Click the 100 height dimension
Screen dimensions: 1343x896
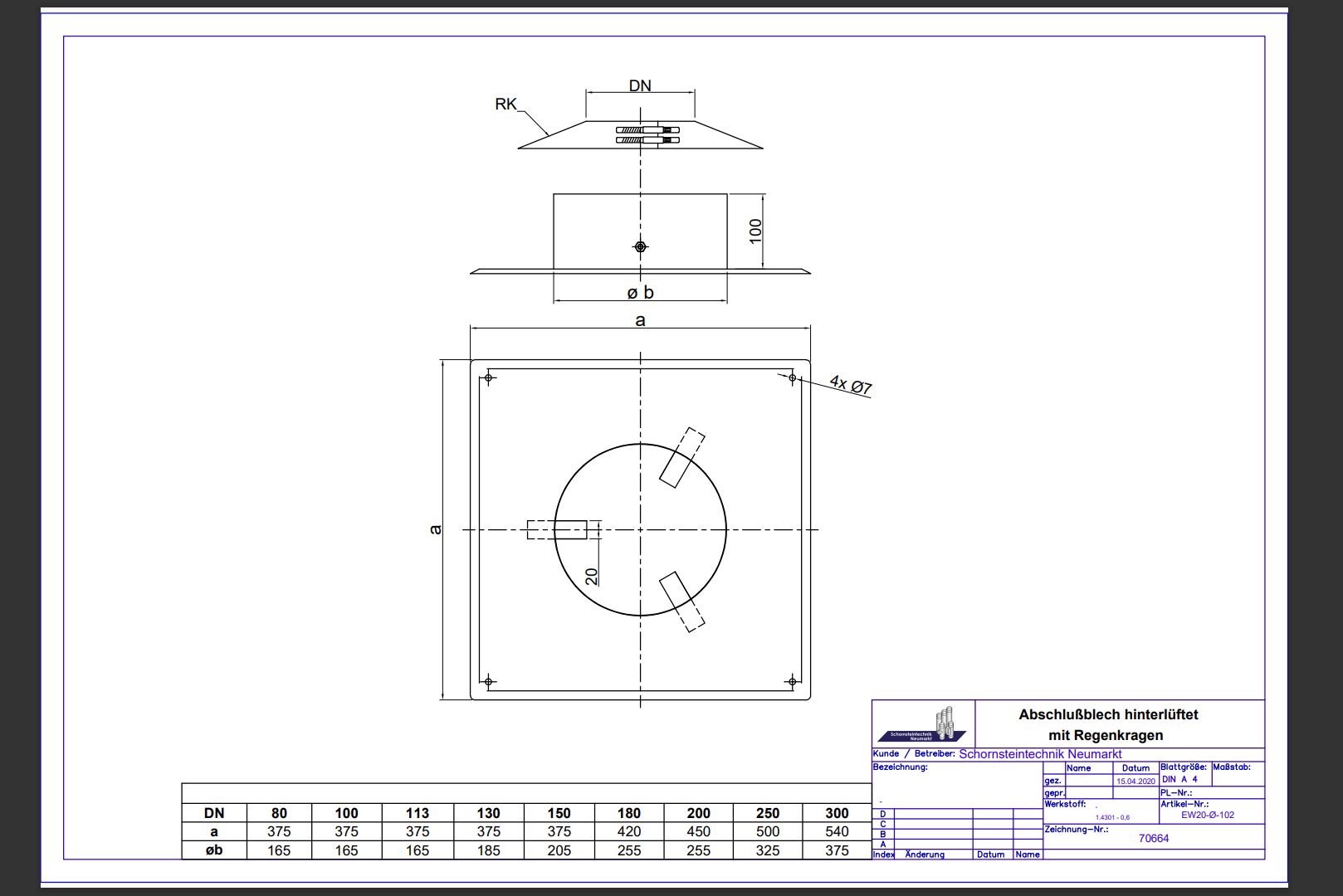point(755,231)
